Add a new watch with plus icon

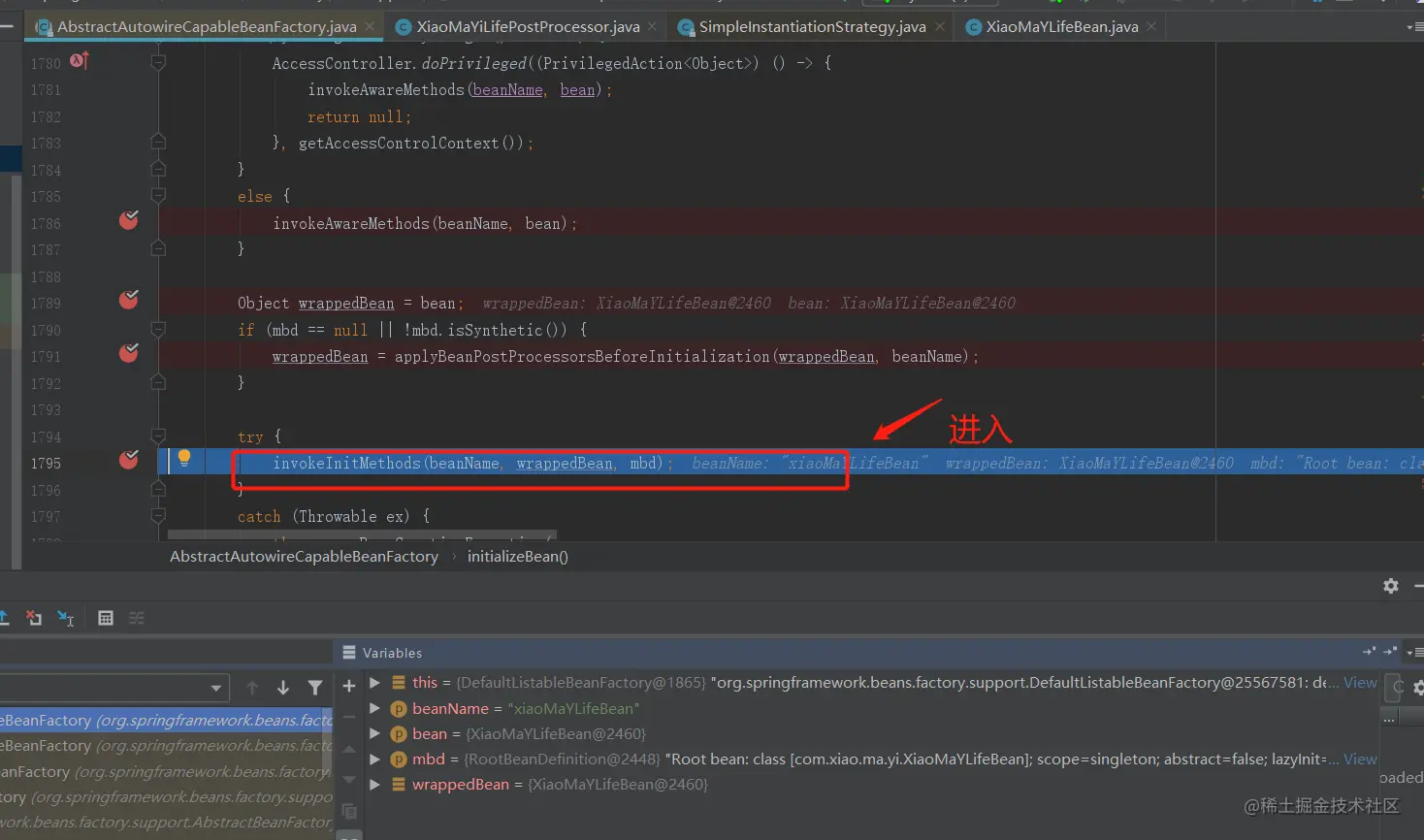349,686
